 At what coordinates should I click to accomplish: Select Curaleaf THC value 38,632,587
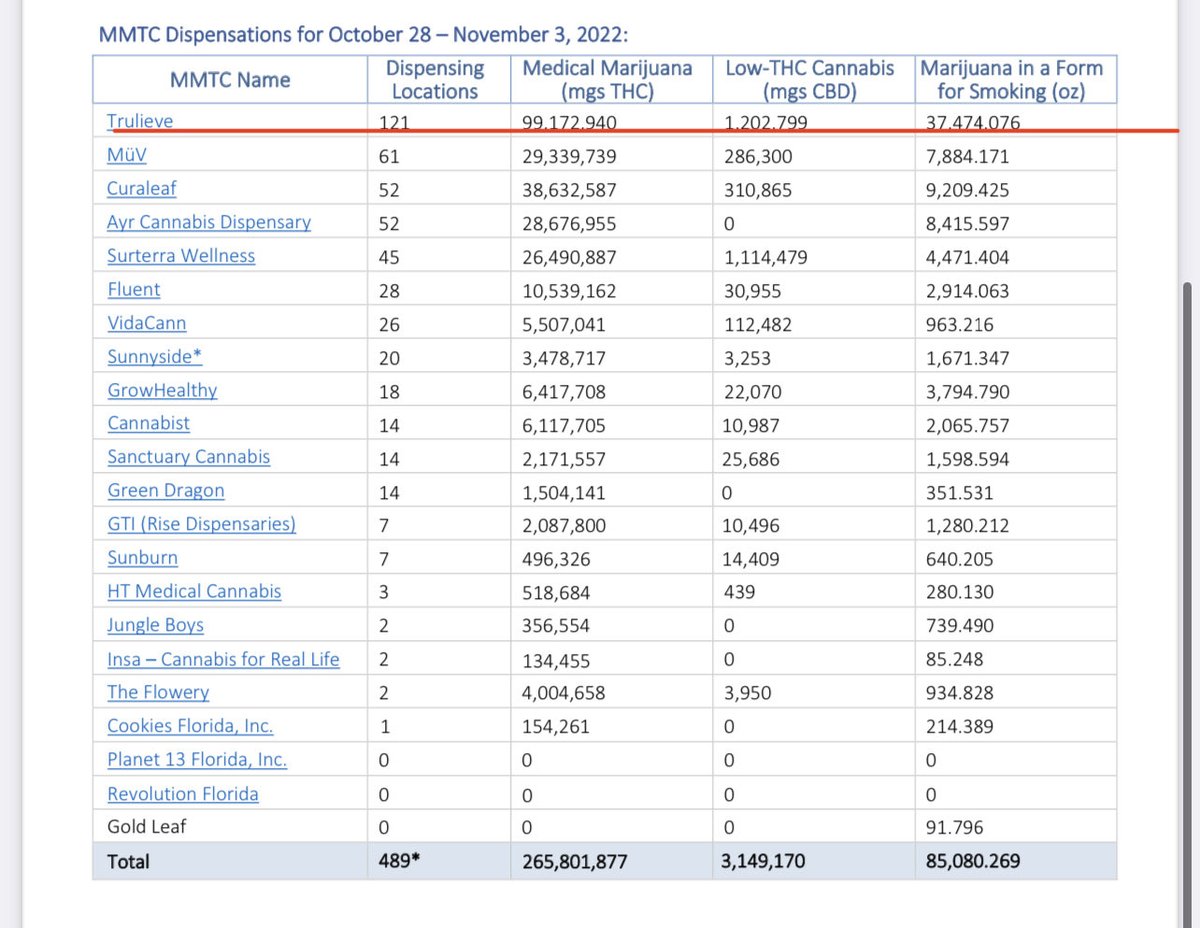tap(570, 190)
